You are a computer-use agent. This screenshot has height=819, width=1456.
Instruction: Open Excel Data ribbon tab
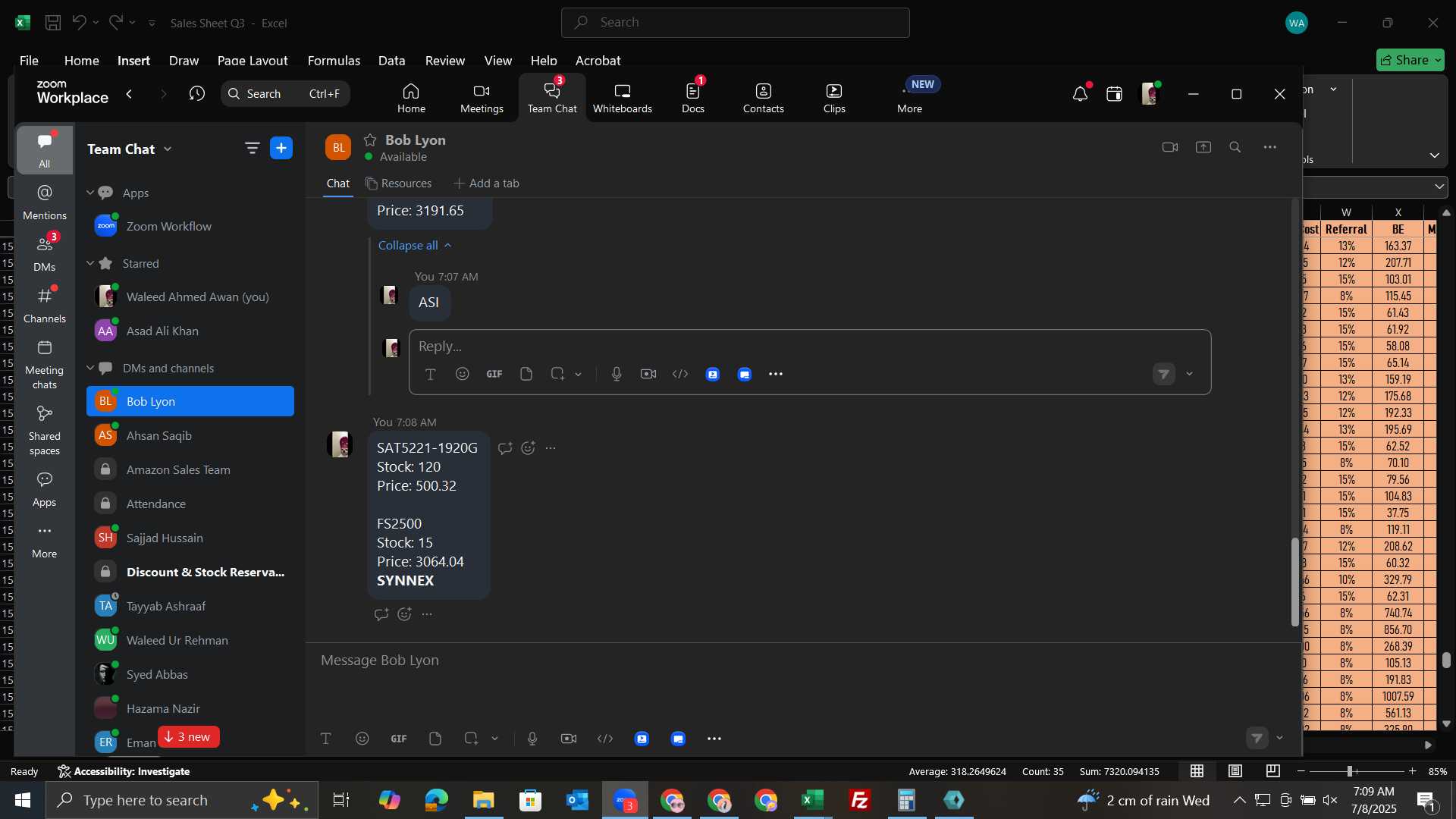(392, 61)
